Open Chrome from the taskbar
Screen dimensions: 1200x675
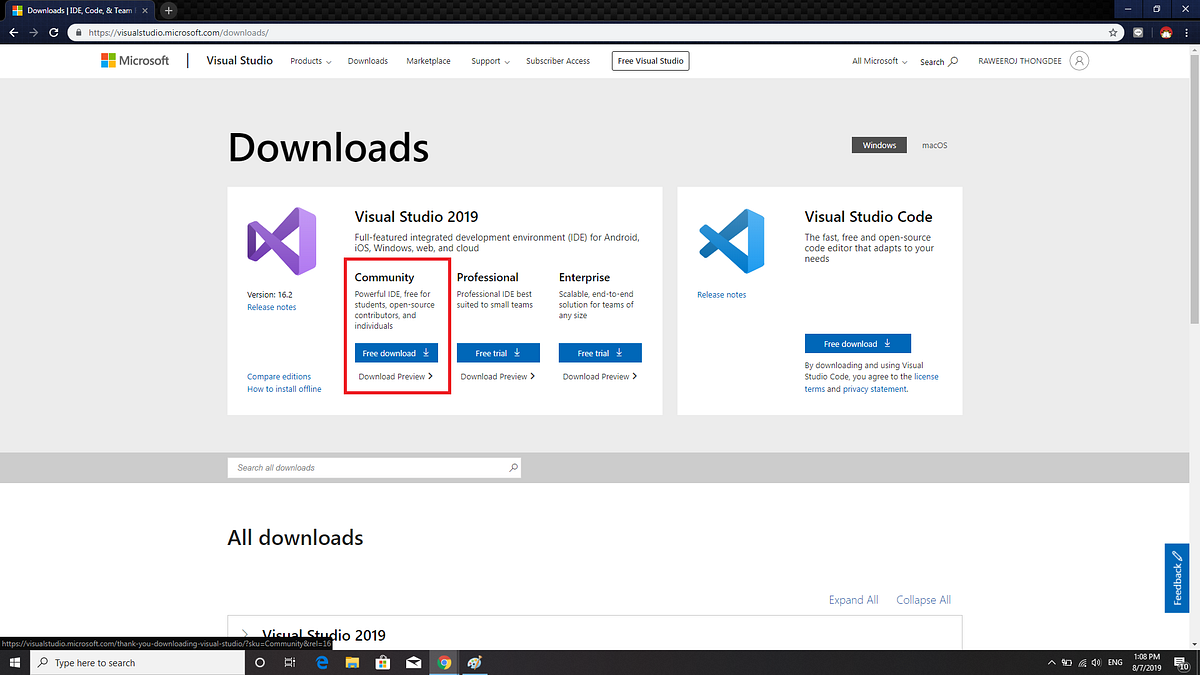(x=444, y=662)
